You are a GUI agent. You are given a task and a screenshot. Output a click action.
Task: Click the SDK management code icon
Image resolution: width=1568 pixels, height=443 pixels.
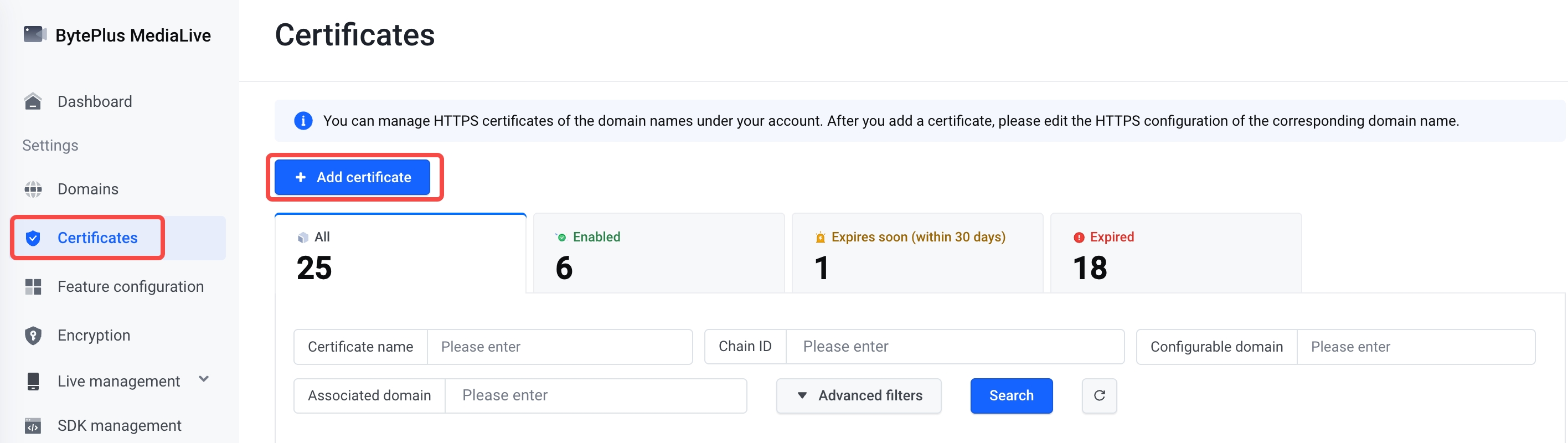(33, 426)
